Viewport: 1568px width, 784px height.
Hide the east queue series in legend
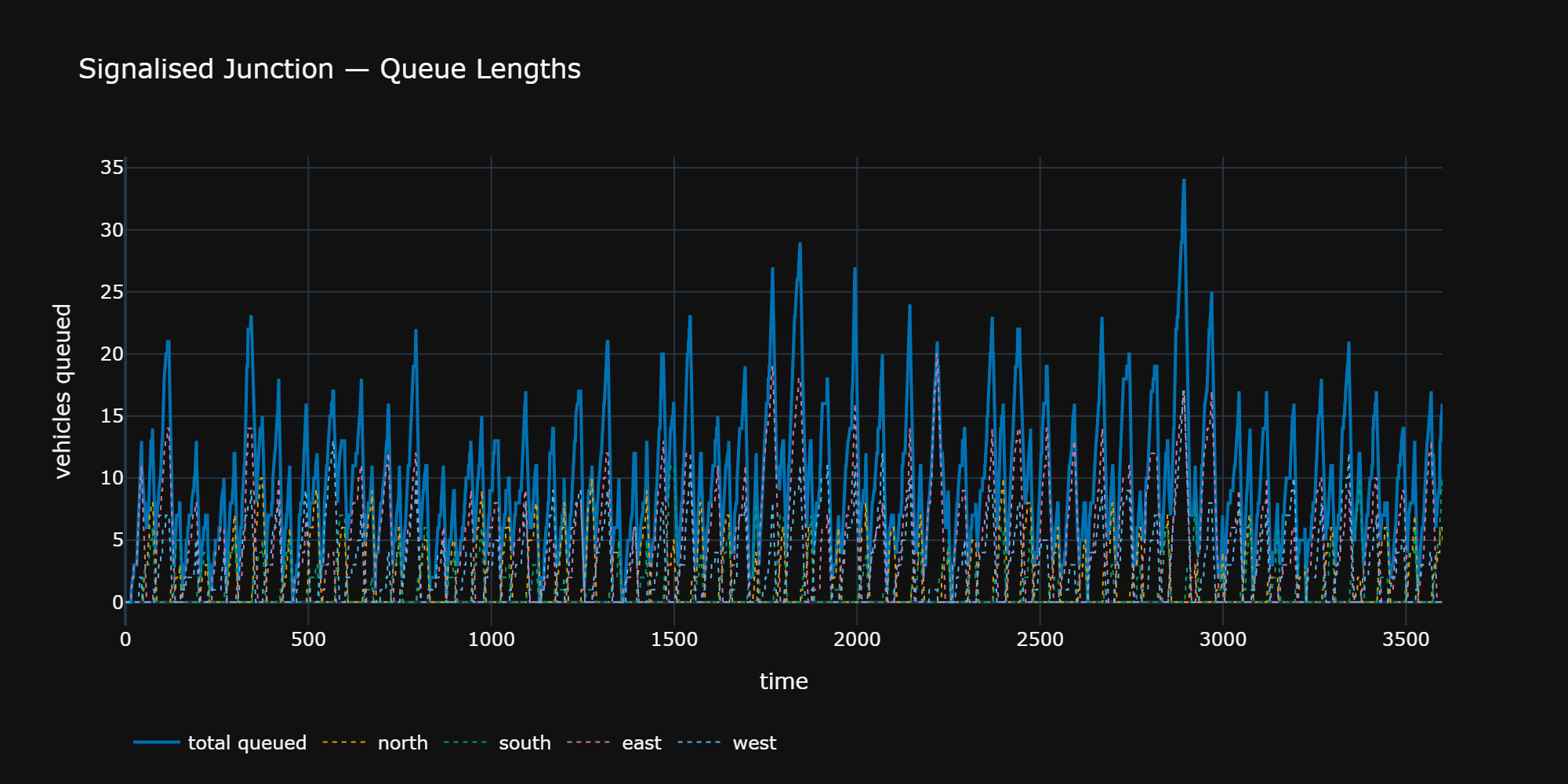(614, 742)
